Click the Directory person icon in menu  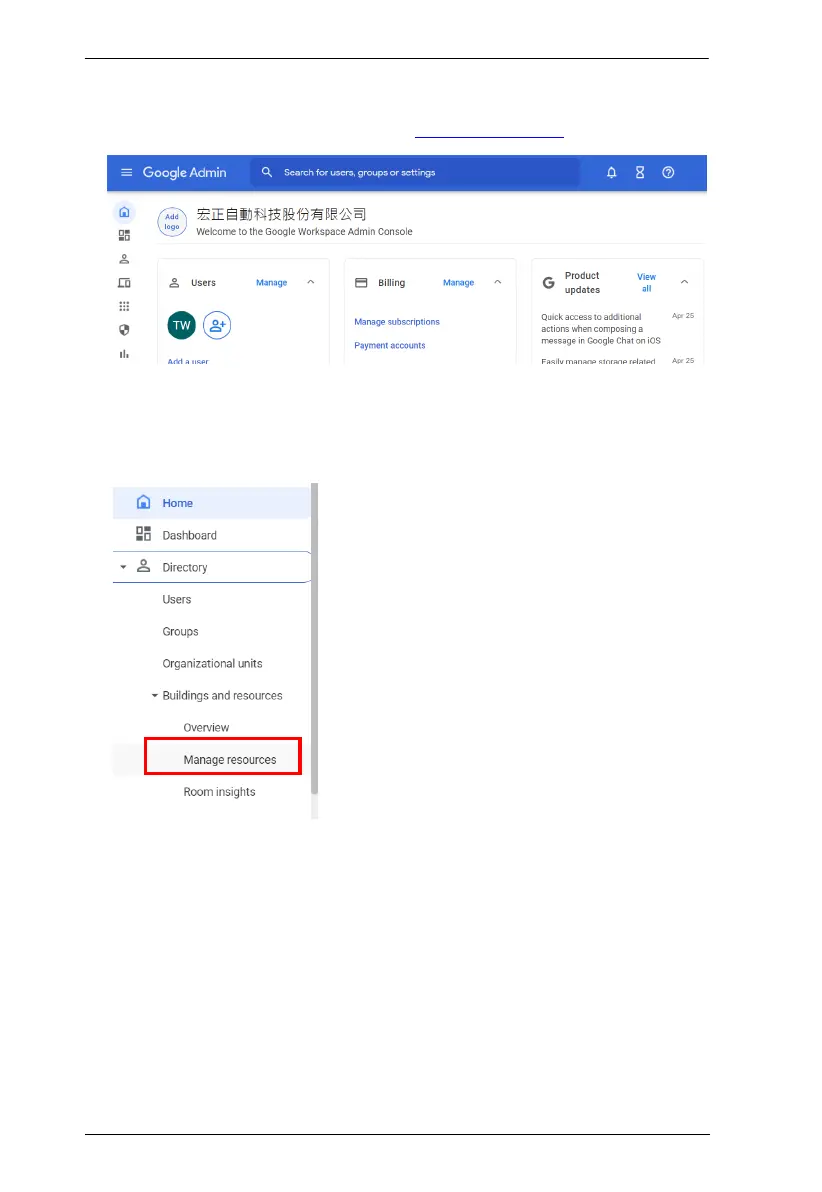(x=143, y=566)
